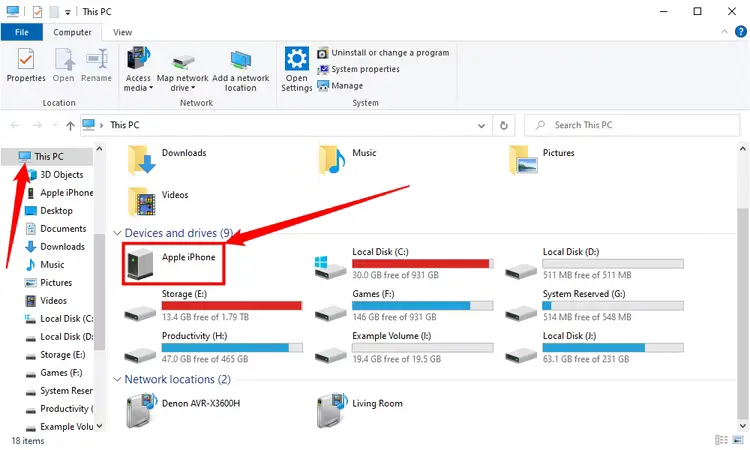Select This PC in the navigation pane
Viewport: 750px width, 450px height.
point(47,156)
